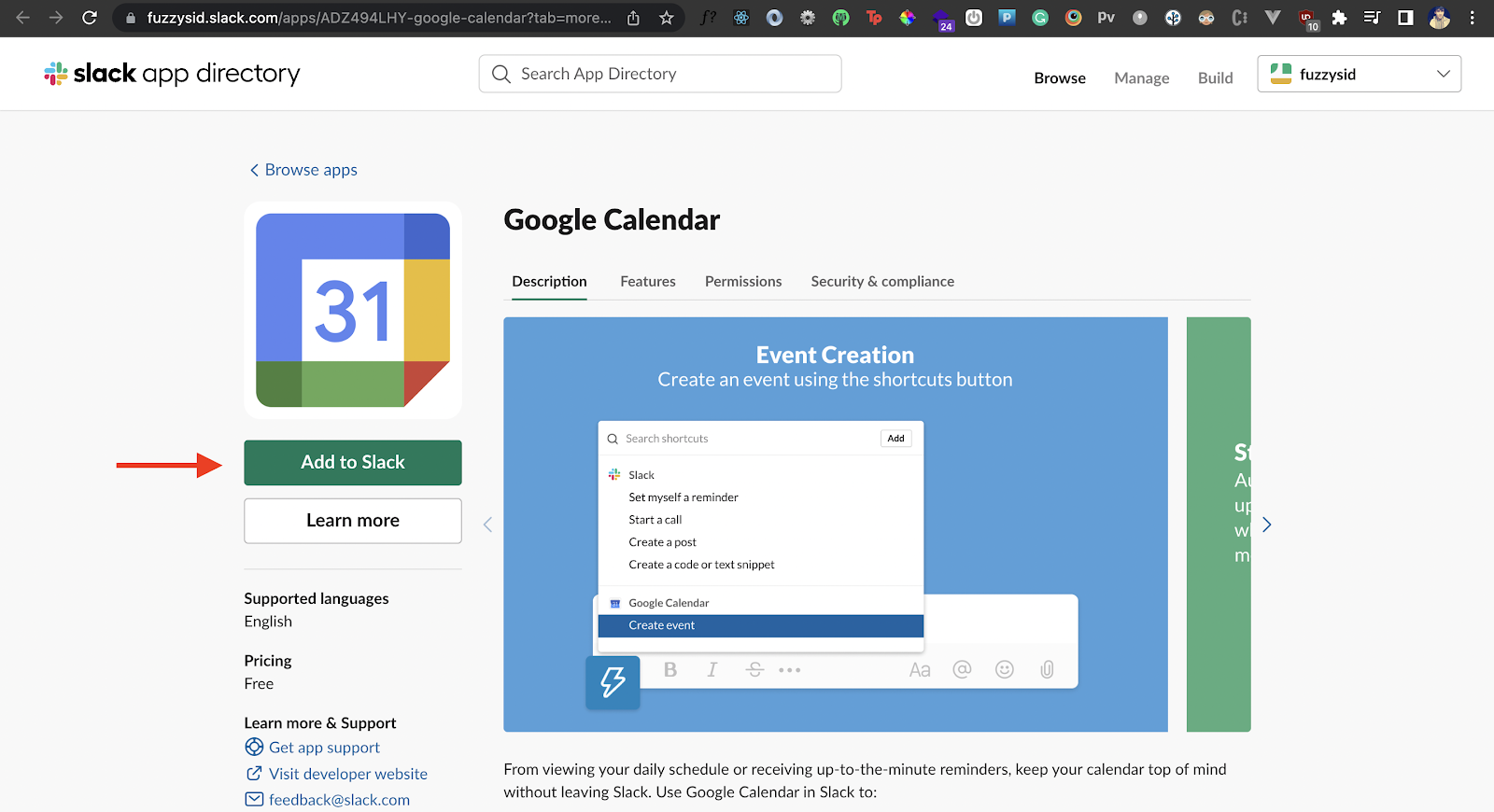Bookmark this page with star icon
1494x812 pixels.
666,18
